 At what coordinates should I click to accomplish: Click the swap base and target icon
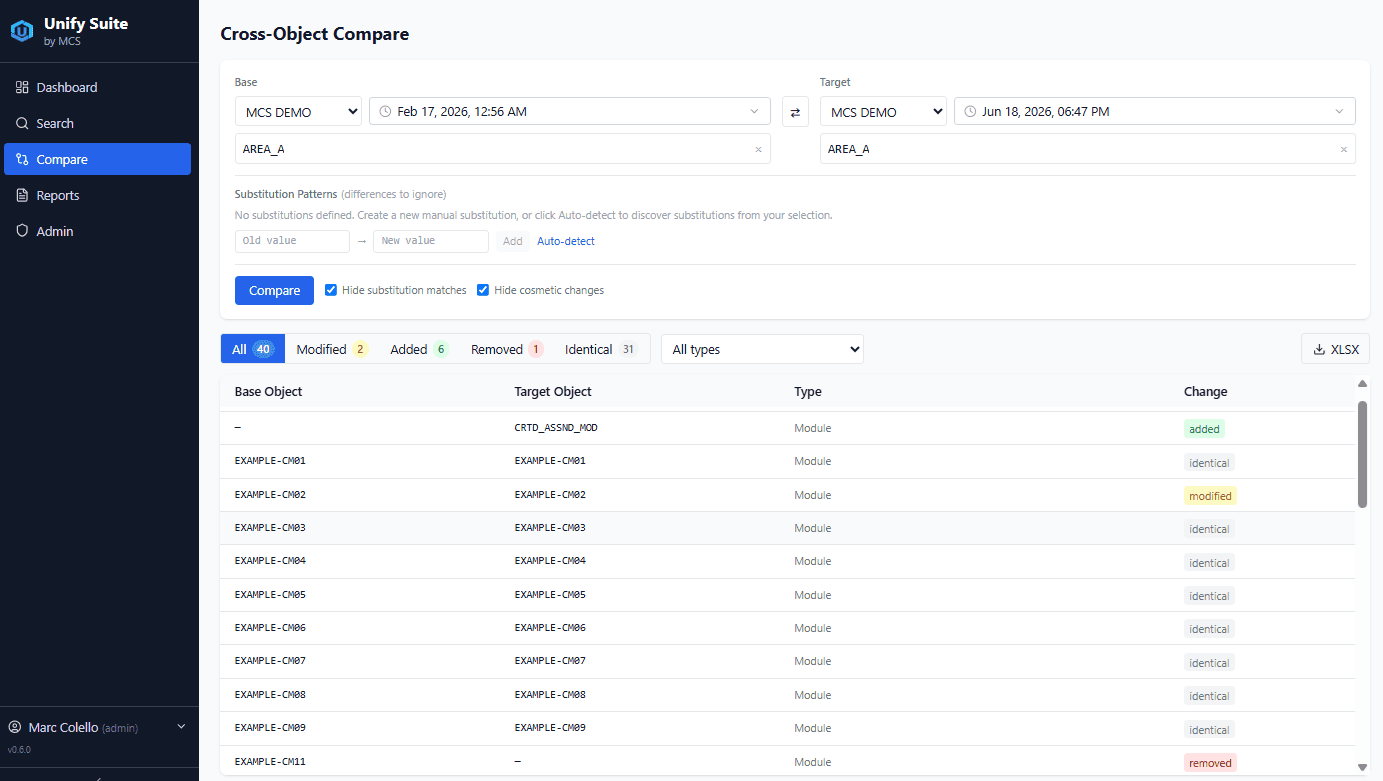point(795,112)
